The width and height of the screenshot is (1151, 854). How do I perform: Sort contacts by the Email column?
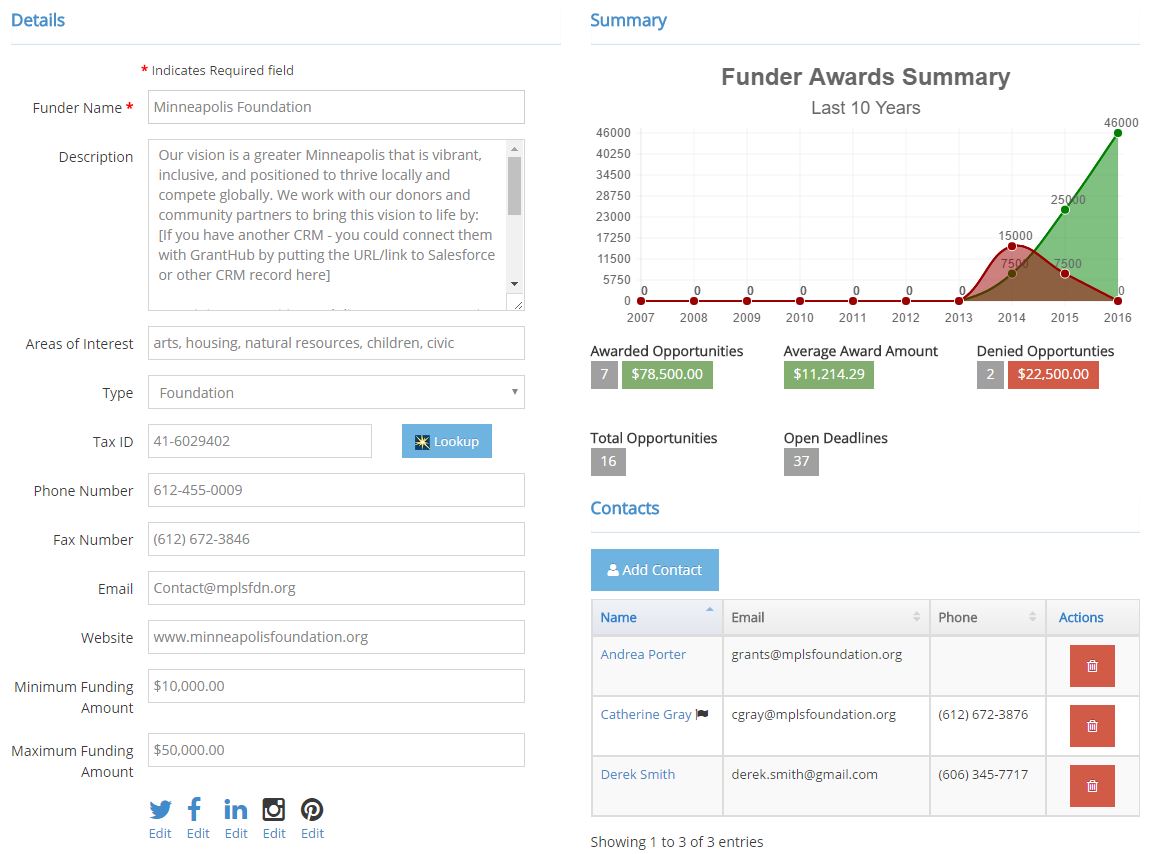coord(825,617)
